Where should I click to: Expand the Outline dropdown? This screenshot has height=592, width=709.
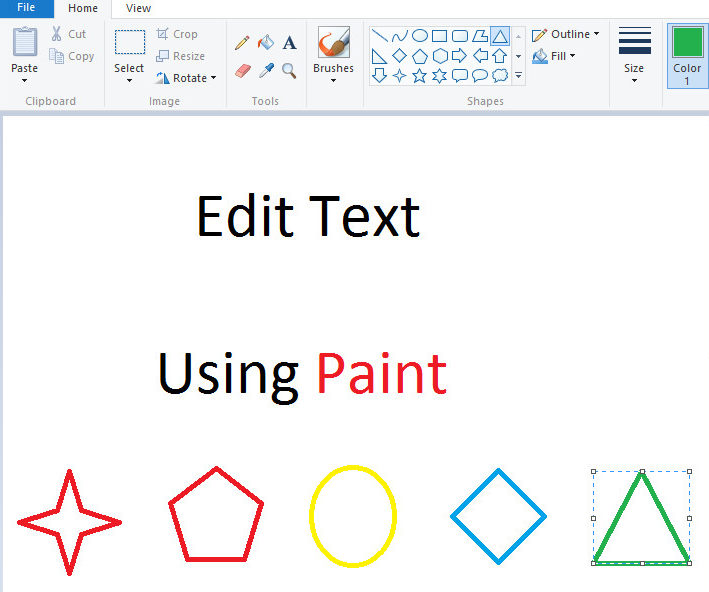pos(566,34)
